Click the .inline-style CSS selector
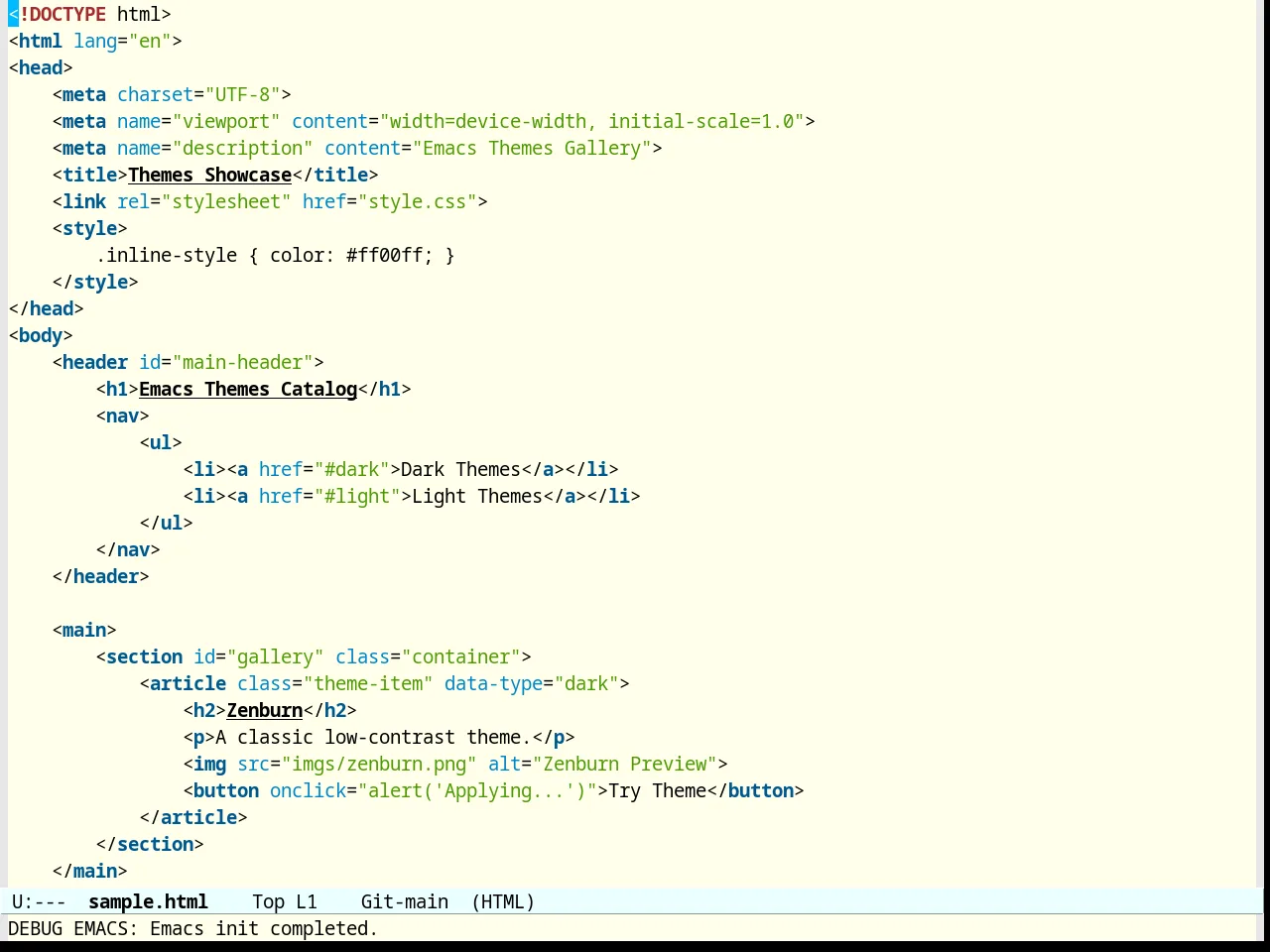Image resolution: width=1270 pixels, height=952 pixels. pos(166,255)
